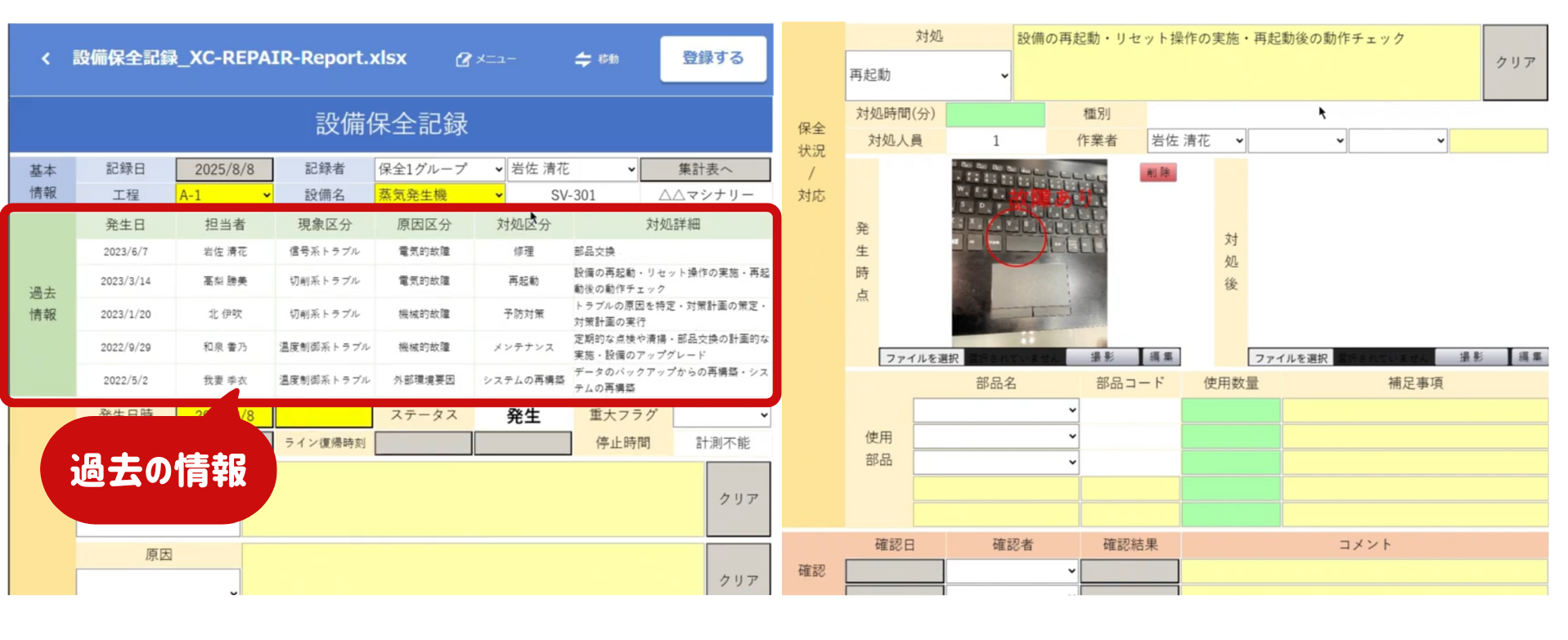Viewport: 1568px width, 640px height.
Task: Clear the 対処 description with クリア
Action: [x=1515, y=62]
